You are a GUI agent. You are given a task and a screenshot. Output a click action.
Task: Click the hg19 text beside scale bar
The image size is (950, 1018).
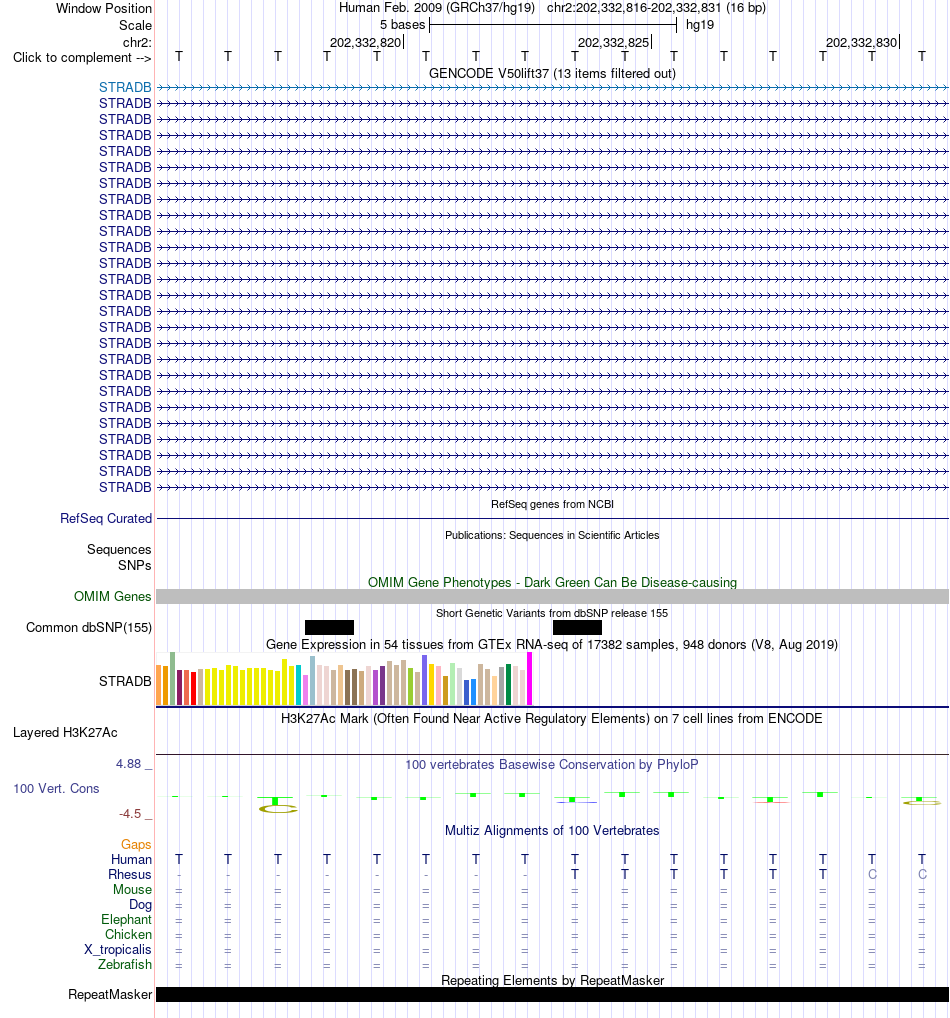coord(700,25)
